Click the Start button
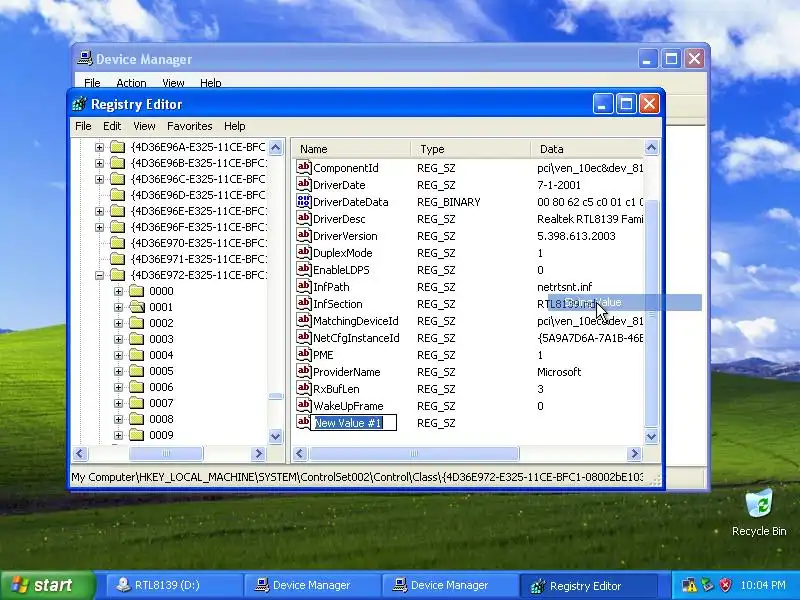The width and height of the screenshot is (800, 600). [x=47, y=585]
